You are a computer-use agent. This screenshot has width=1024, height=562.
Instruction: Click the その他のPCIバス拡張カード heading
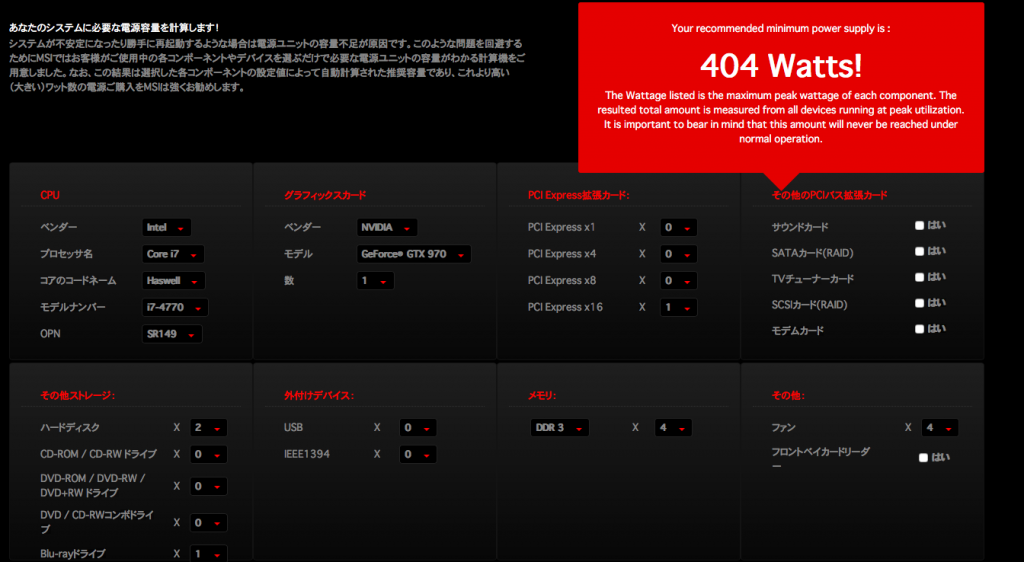(829, 195)
